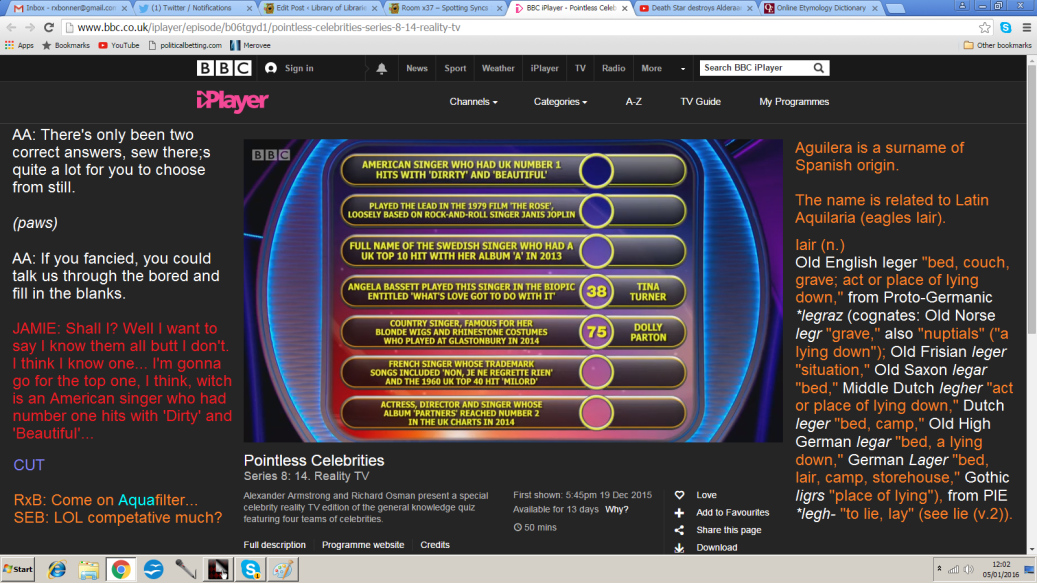Open the Programme website link
This screenshot has height=583, width=1037.
click(363, 545)
